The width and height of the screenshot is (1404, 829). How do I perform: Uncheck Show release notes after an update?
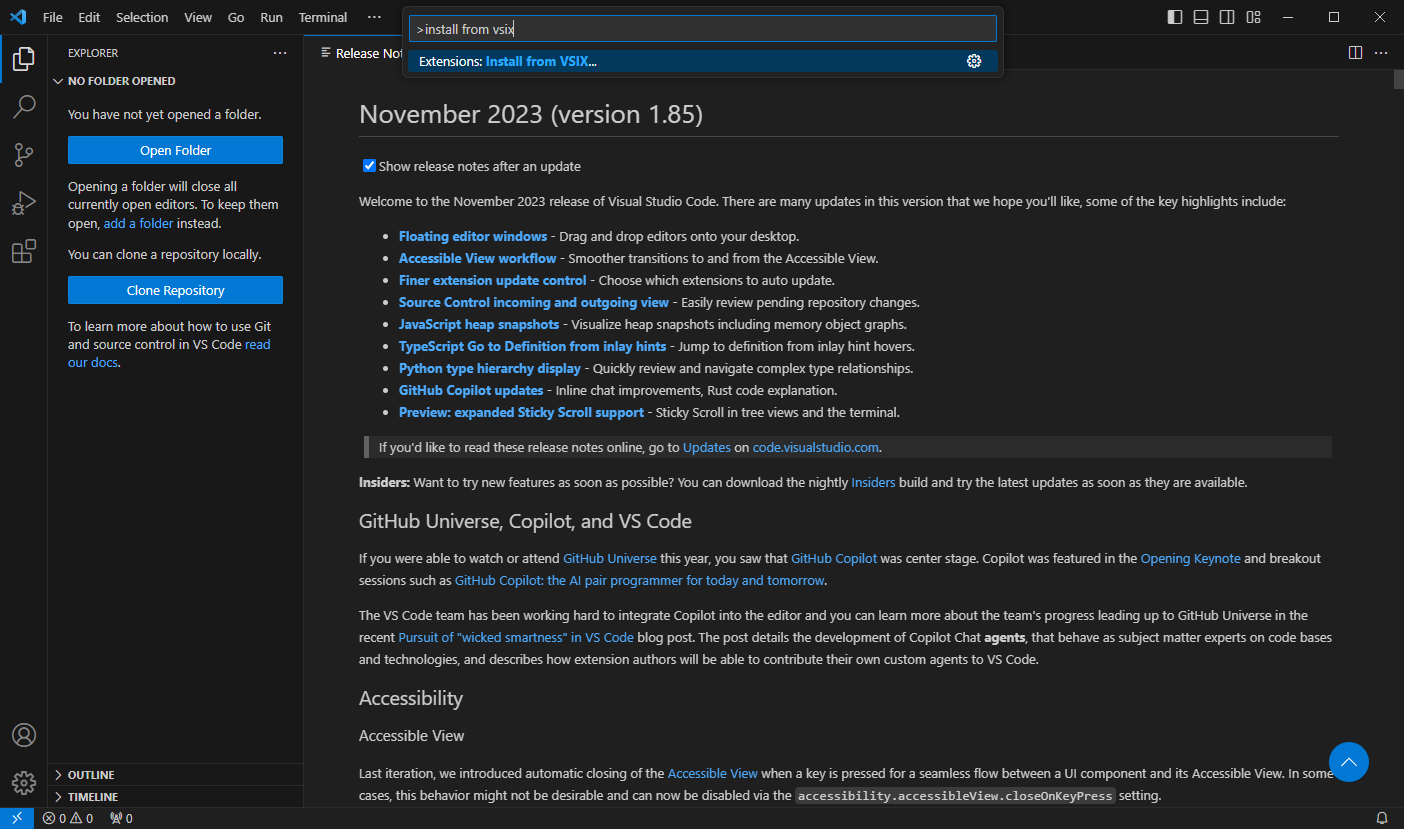coord(369,166)
